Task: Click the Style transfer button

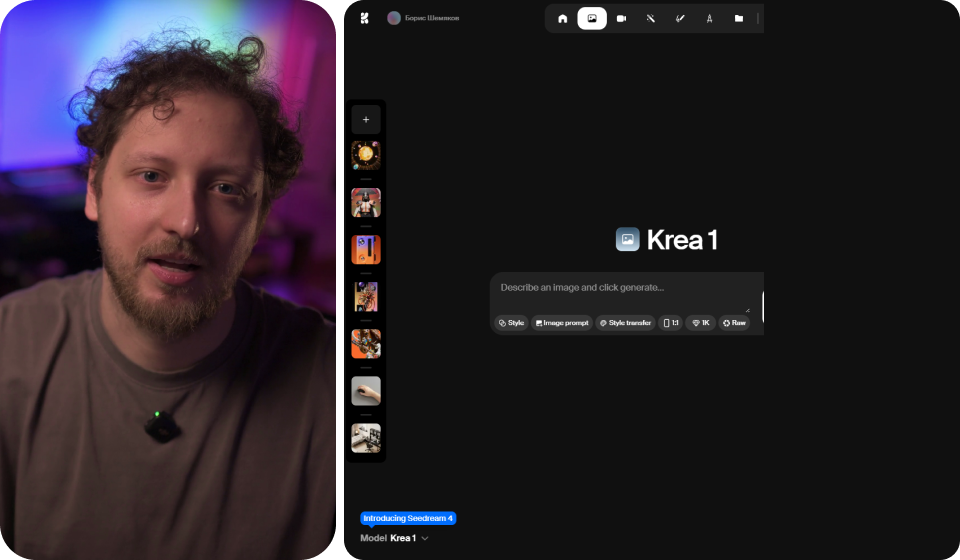Action: click(625, 323)
